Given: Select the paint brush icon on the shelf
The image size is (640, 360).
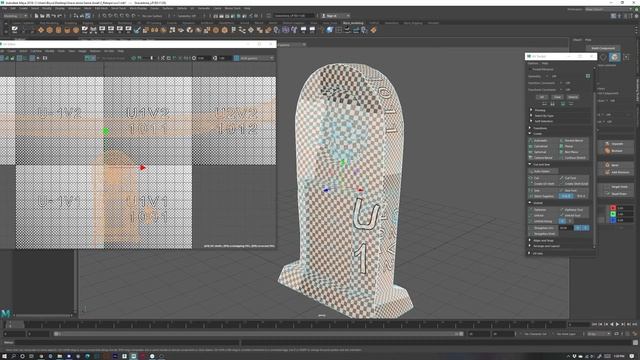Looking at the screenshot, I should click(x=137, y=30).
